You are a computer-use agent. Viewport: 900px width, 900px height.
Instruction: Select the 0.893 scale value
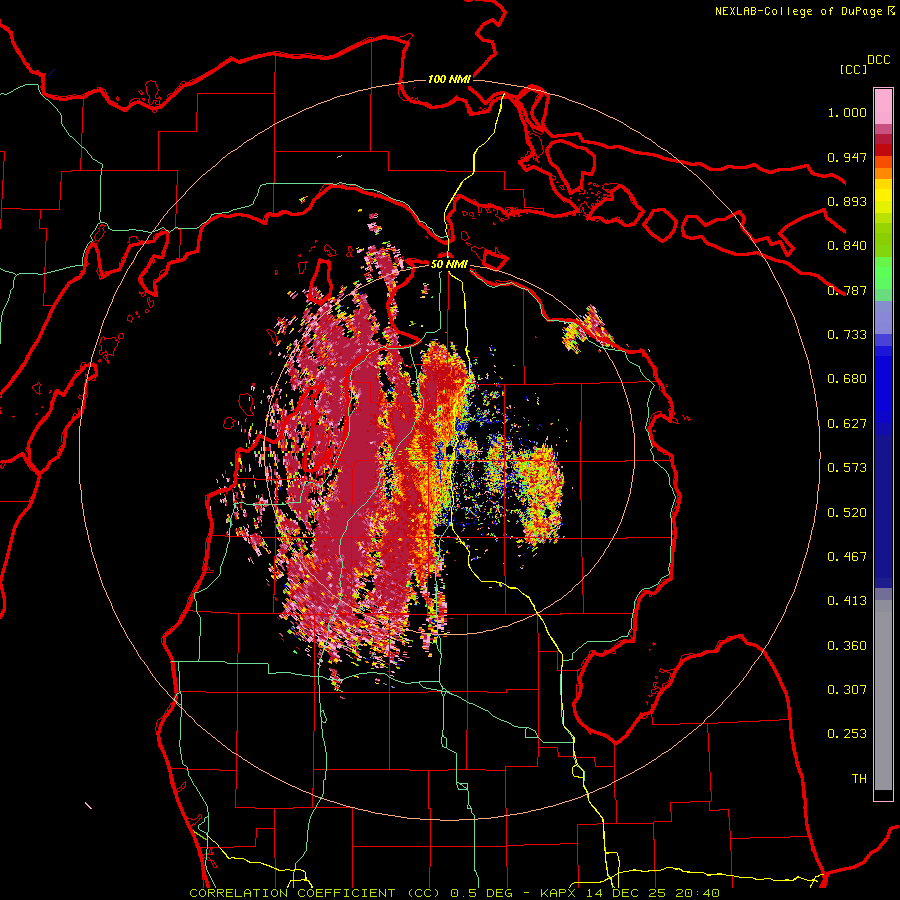847,201
